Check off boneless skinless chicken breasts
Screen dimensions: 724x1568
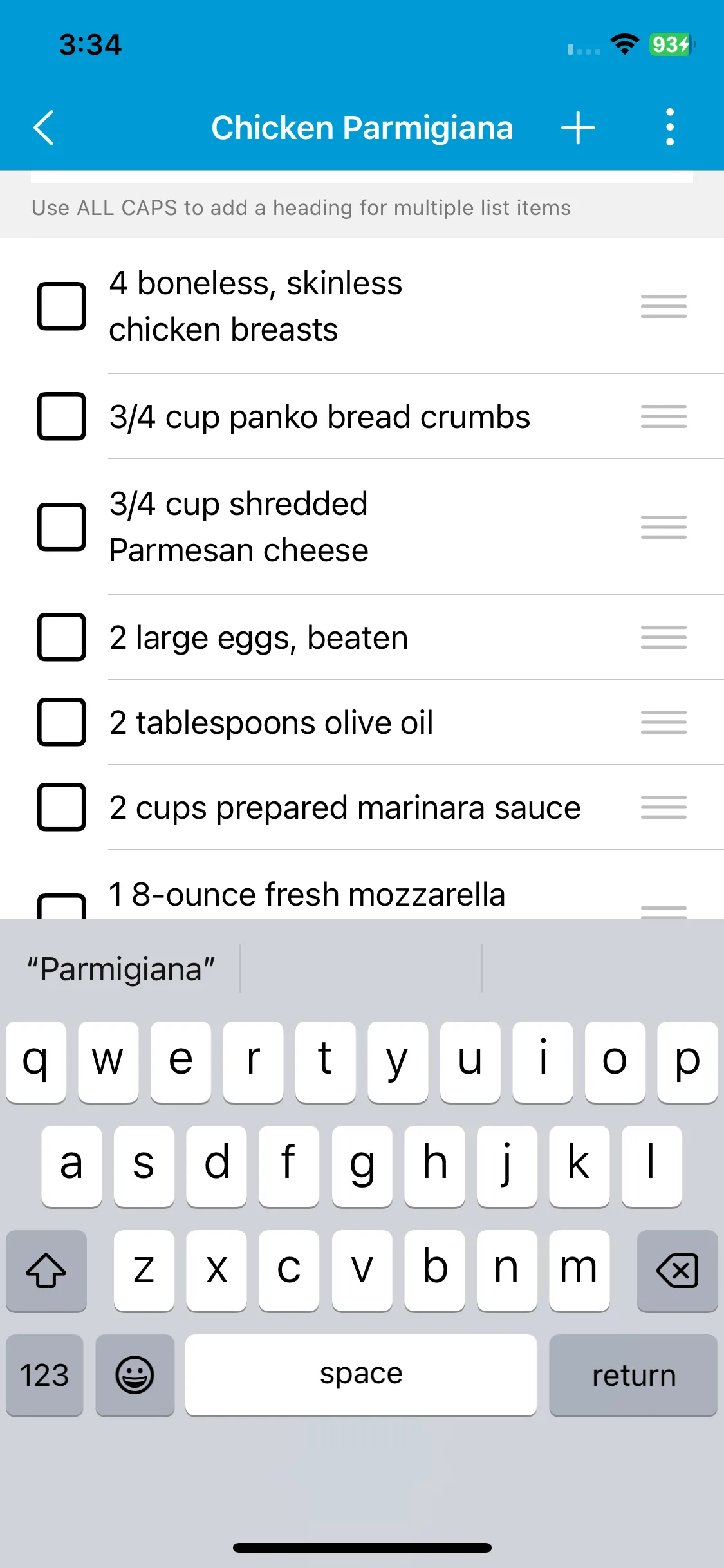[62, 306]
